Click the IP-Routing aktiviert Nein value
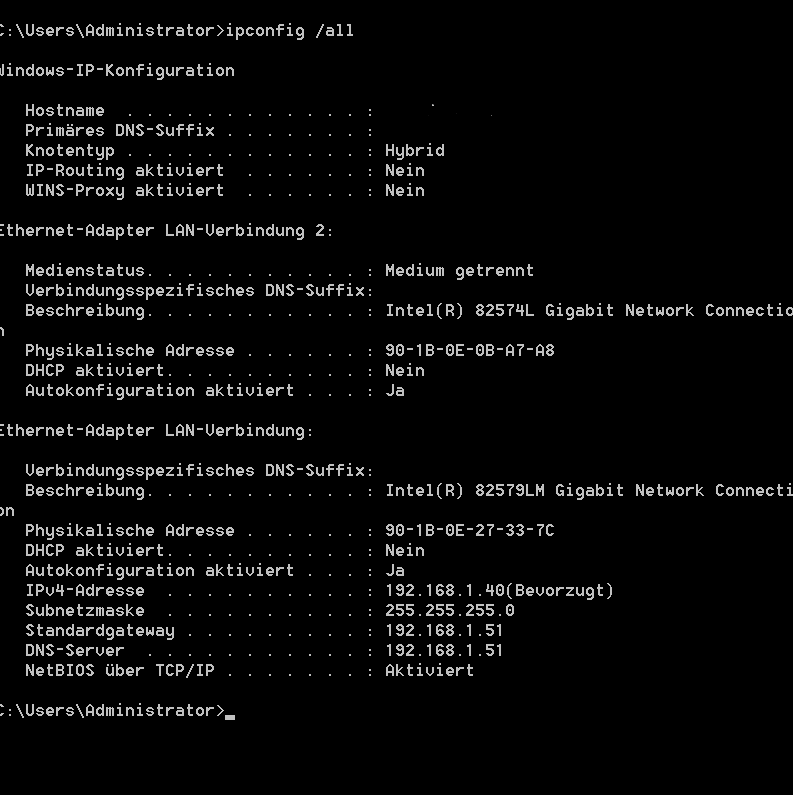The width and height of the screenshot is (793, 795). [405, 170]
